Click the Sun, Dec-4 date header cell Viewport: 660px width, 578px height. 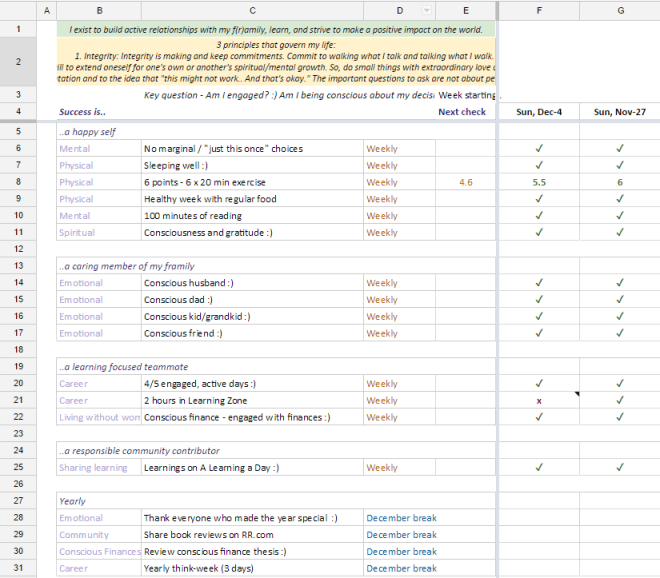pyautogui.click(x=539, y=112)
